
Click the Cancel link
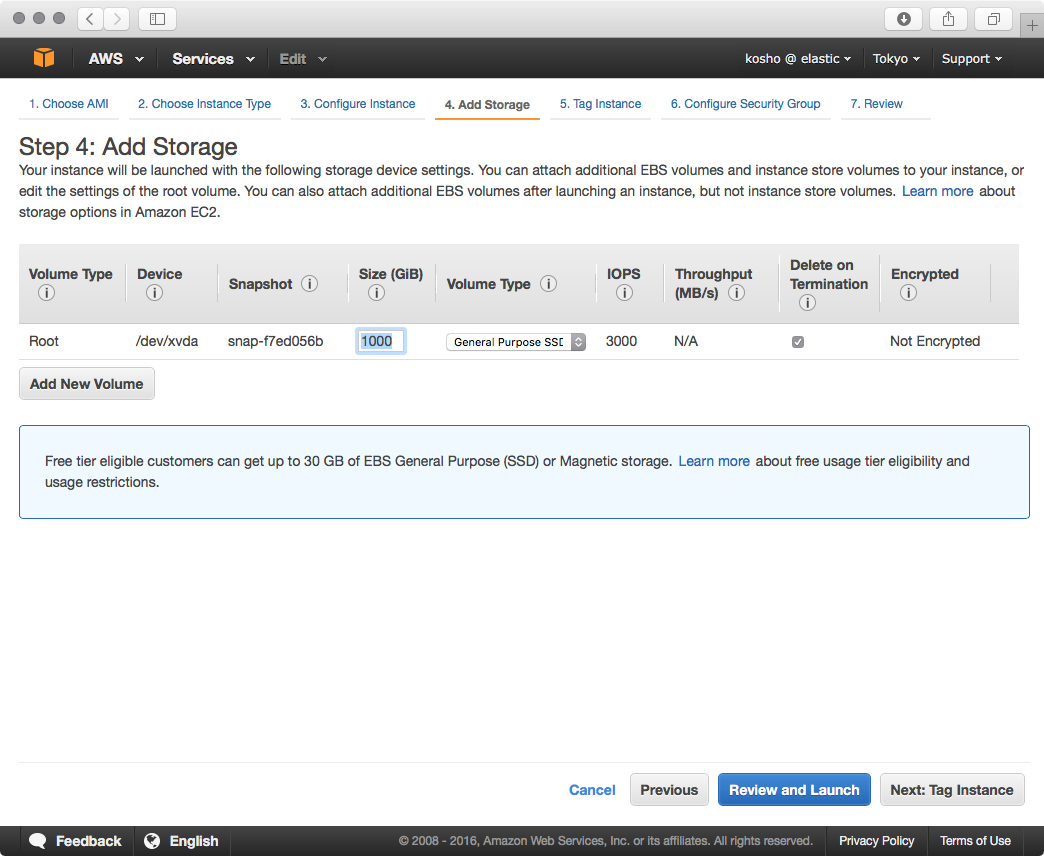pyautogui.click(x=592, y=790)
